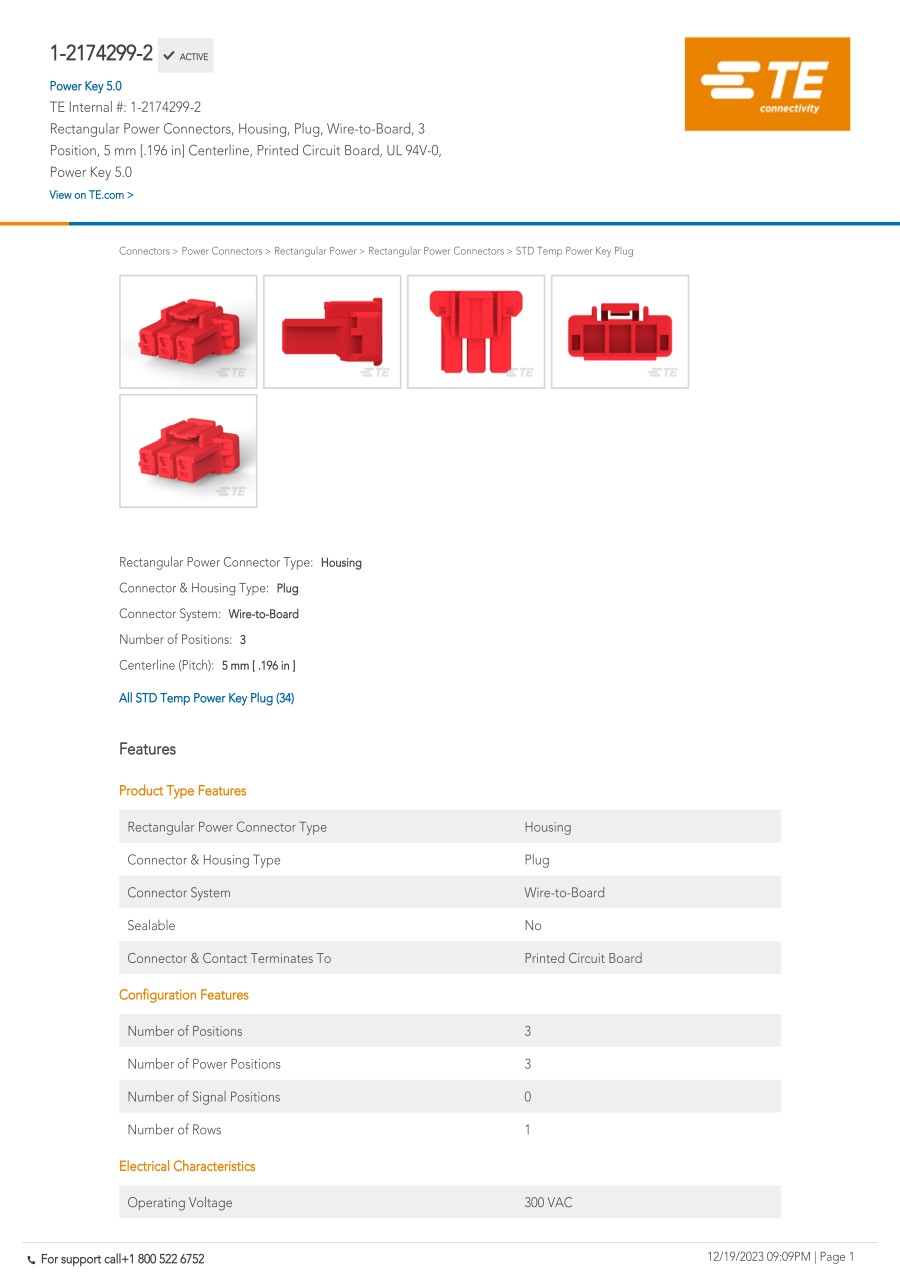Navigate to the Rectangular Power breadcrumb

coord(315,251)
